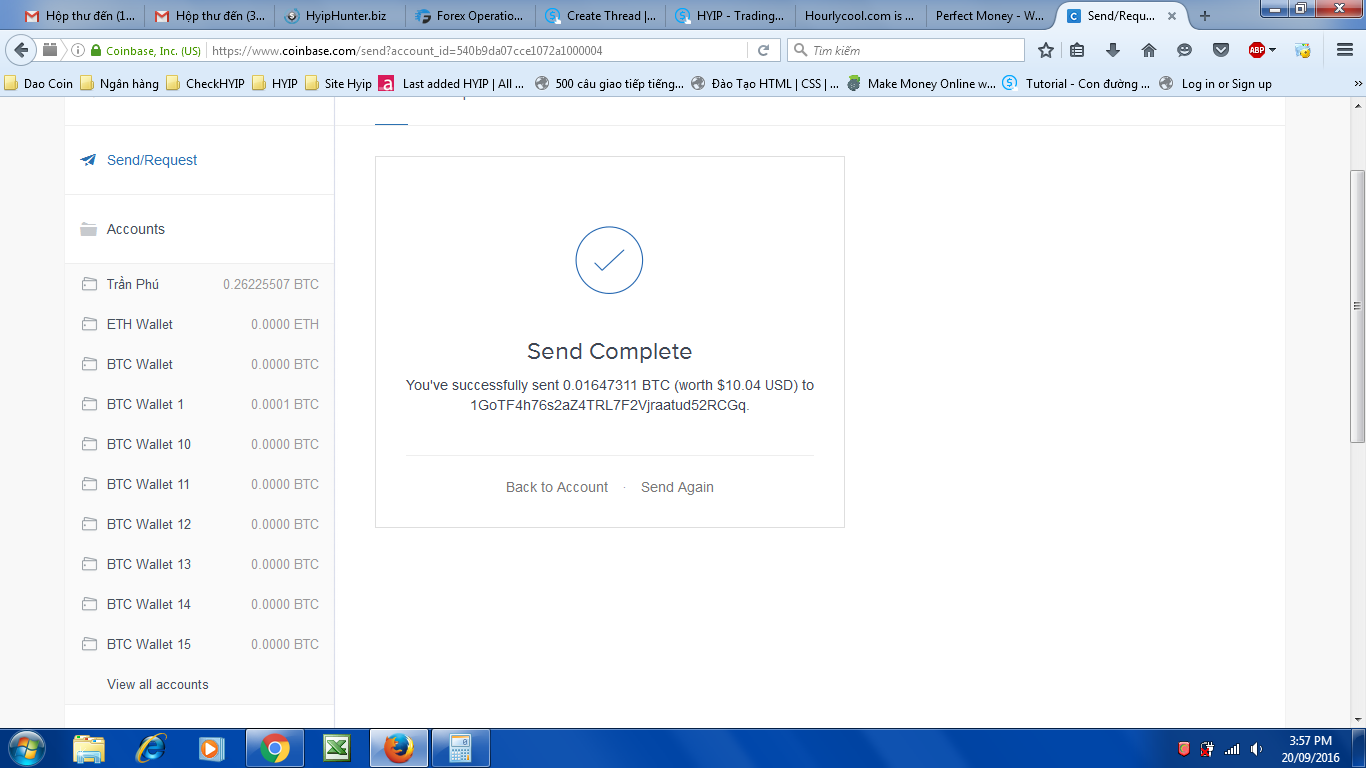1366x768 pixels.
Task: Open the Make Money Online bookmark
Action: pos(921,84)
